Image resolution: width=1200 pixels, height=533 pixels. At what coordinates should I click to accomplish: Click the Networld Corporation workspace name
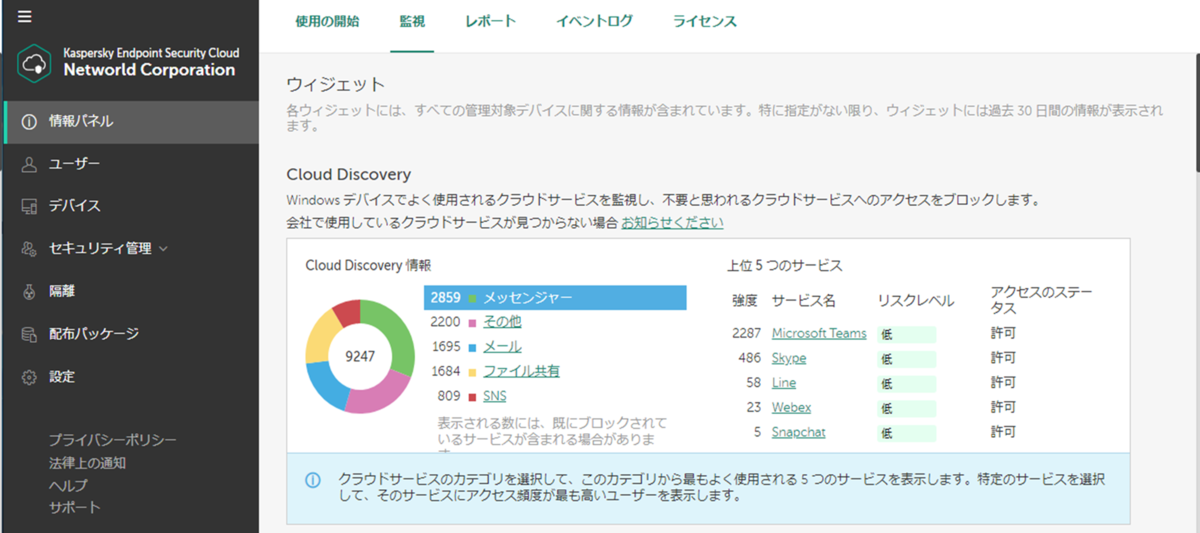click(149, 70)
